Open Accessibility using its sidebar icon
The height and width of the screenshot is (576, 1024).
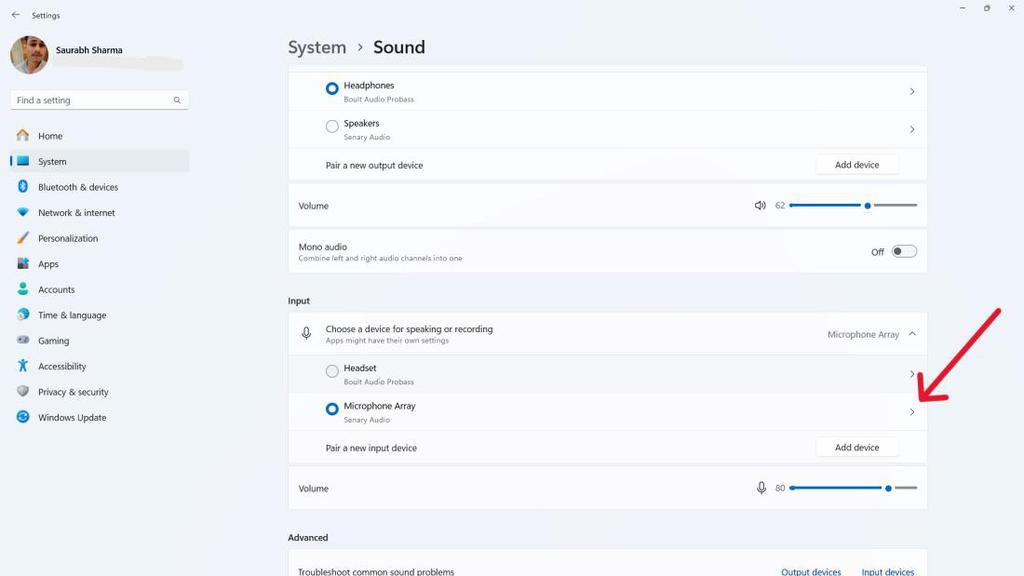tap(22, 366)
